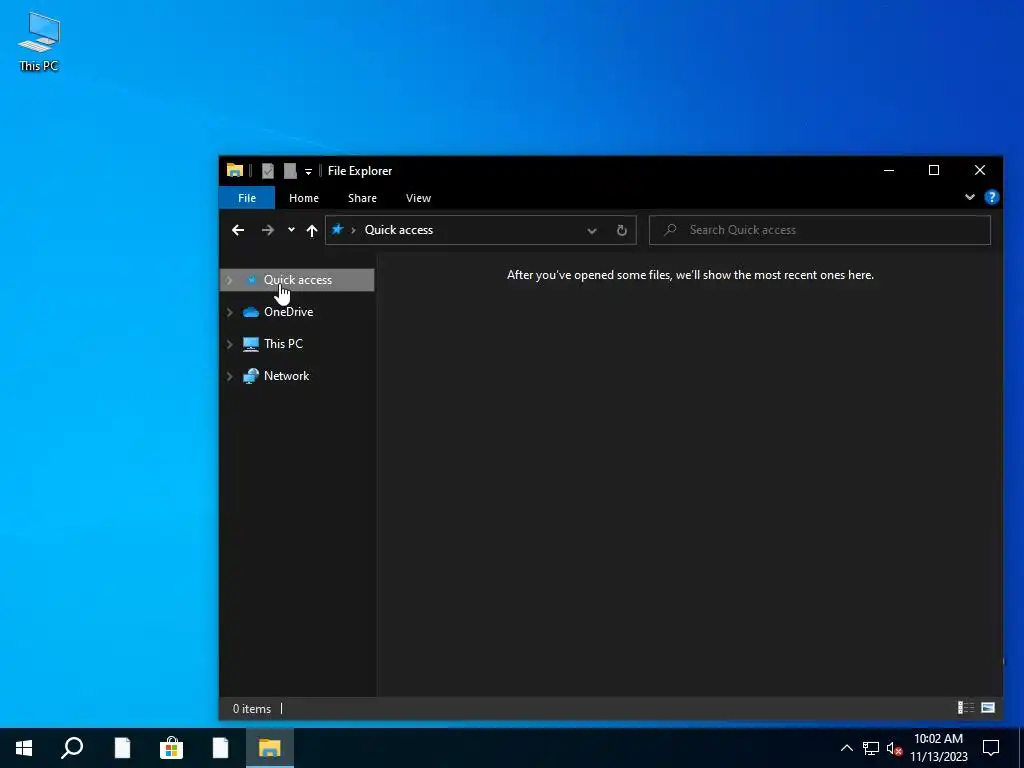Expand the Quick access tree node
The height and width of the screenshot is (768, 1024).
click(x=229, y=280)
